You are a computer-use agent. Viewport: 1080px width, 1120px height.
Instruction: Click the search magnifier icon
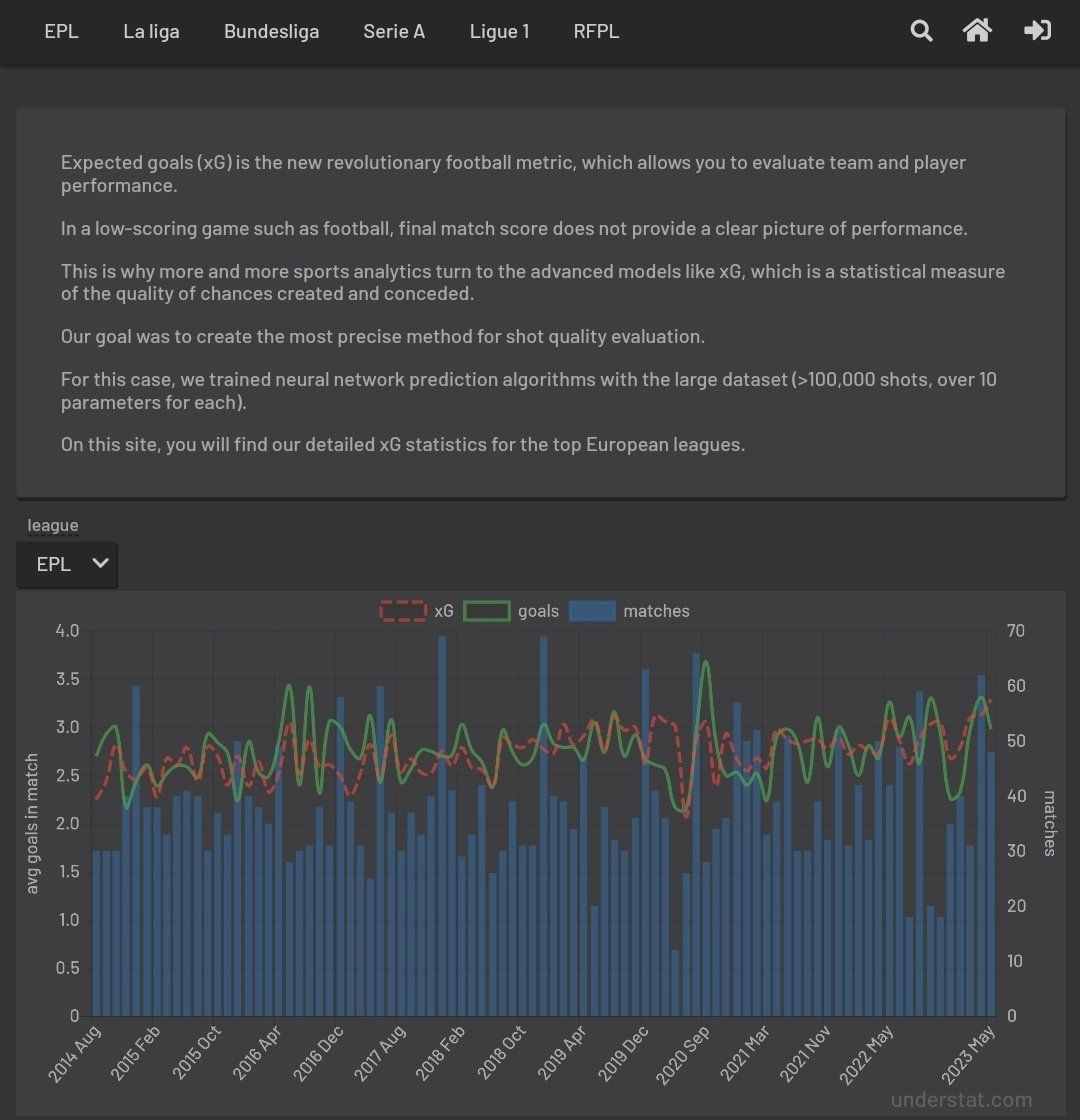pos(921,31)
